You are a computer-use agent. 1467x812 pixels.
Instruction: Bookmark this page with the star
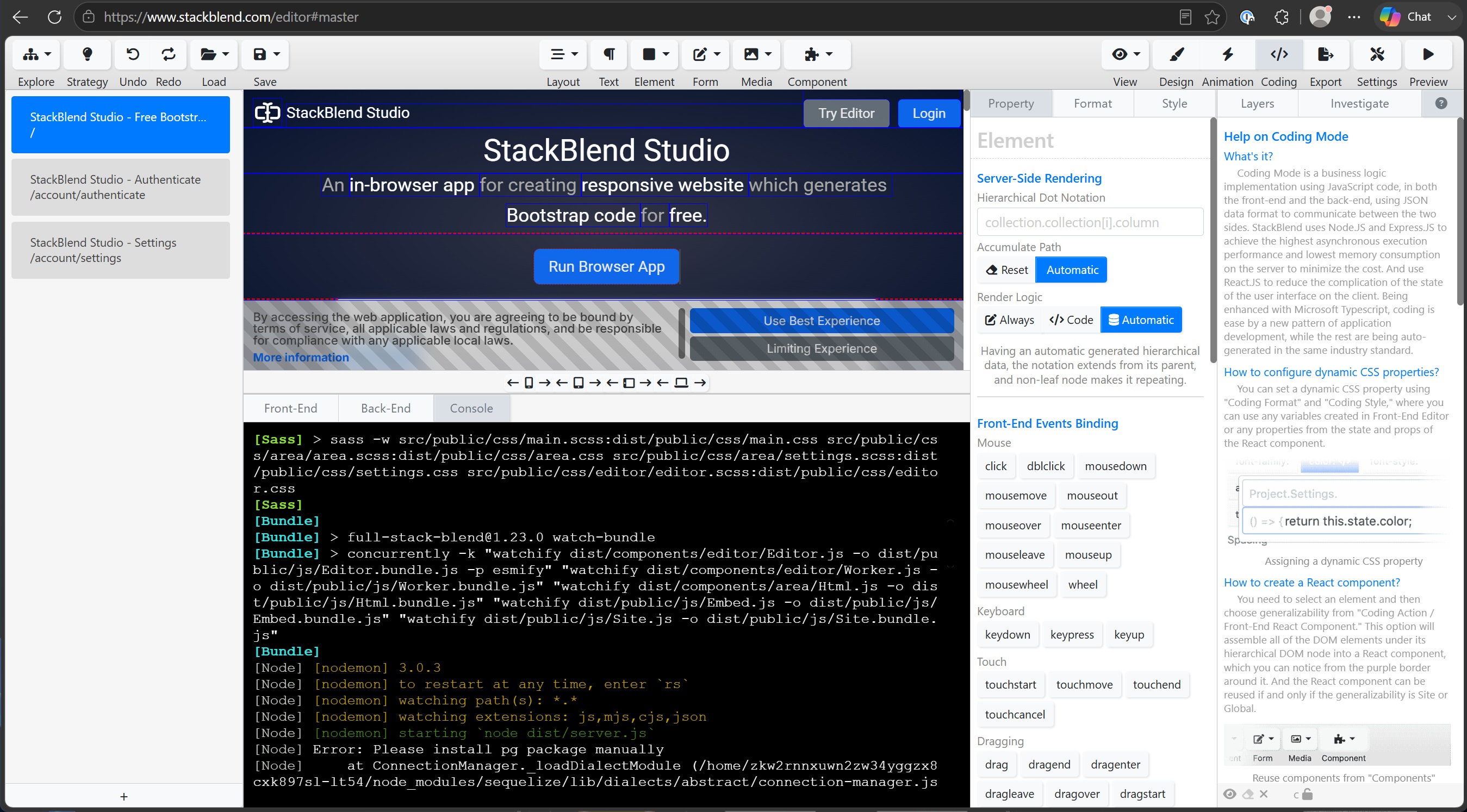[1213, 17]
